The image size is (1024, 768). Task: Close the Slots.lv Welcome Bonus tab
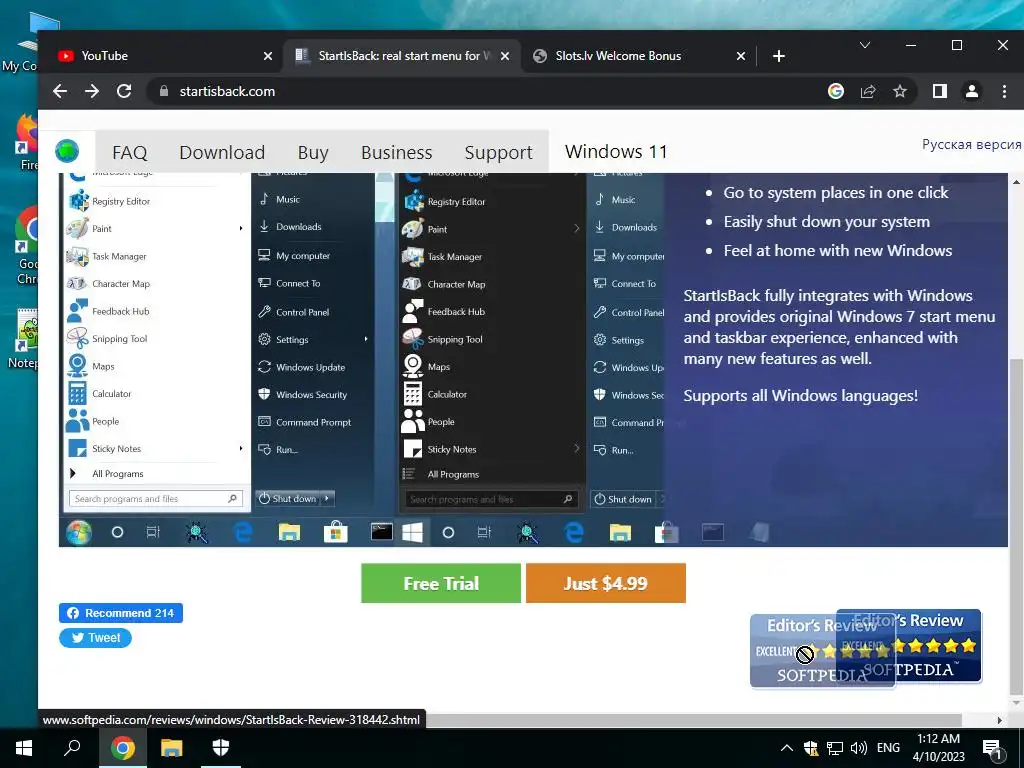click(741, 56)
